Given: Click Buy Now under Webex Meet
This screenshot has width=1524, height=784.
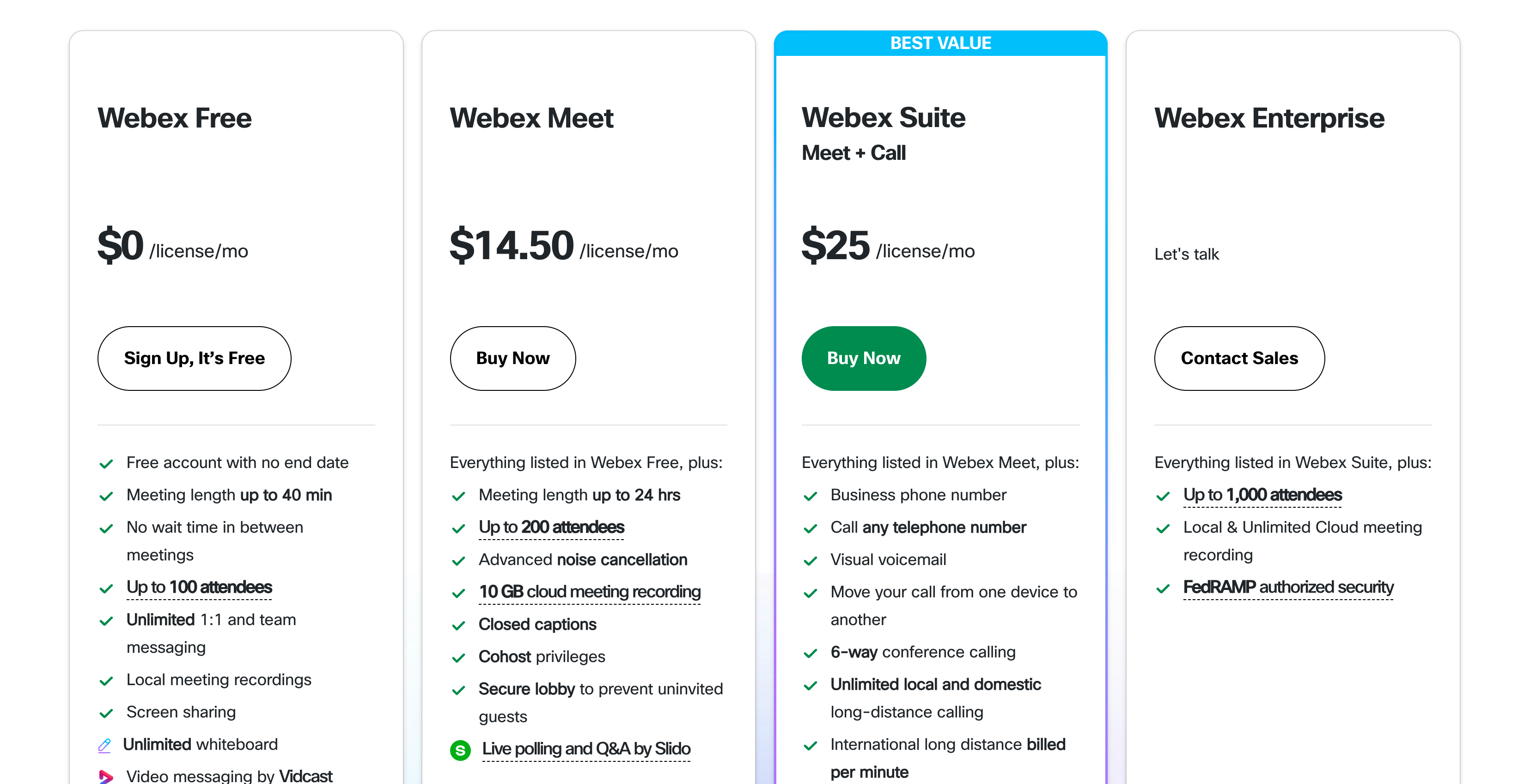Looking at the screenshot, I should pyautogui.click(x=512, y=358).
